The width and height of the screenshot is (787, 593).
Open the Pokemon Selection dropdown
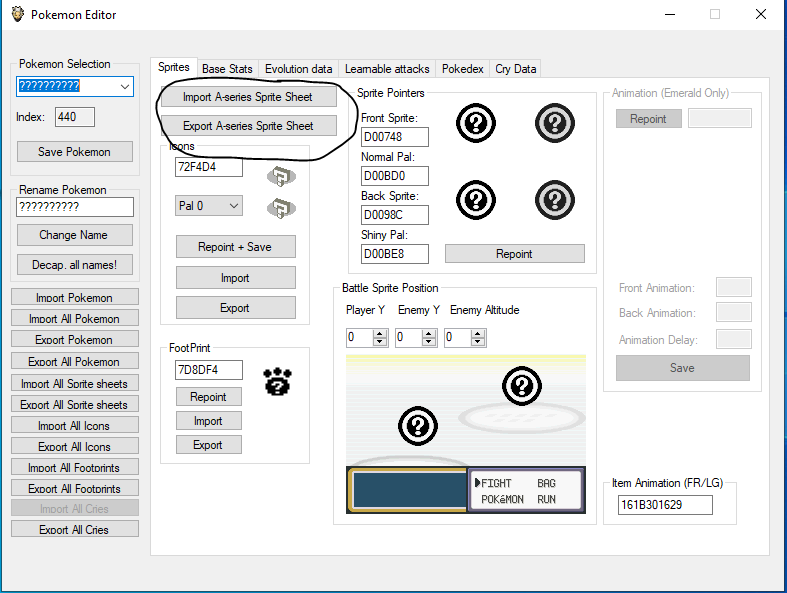pyautogui.click(x=125, y=87)
